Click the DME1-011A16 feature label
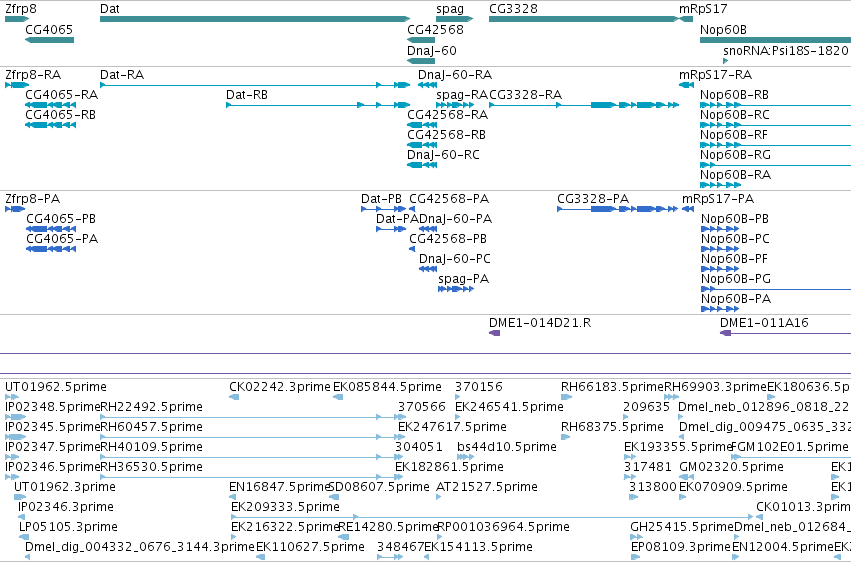Viewport: 851px width, 562px height. point(764,323)
